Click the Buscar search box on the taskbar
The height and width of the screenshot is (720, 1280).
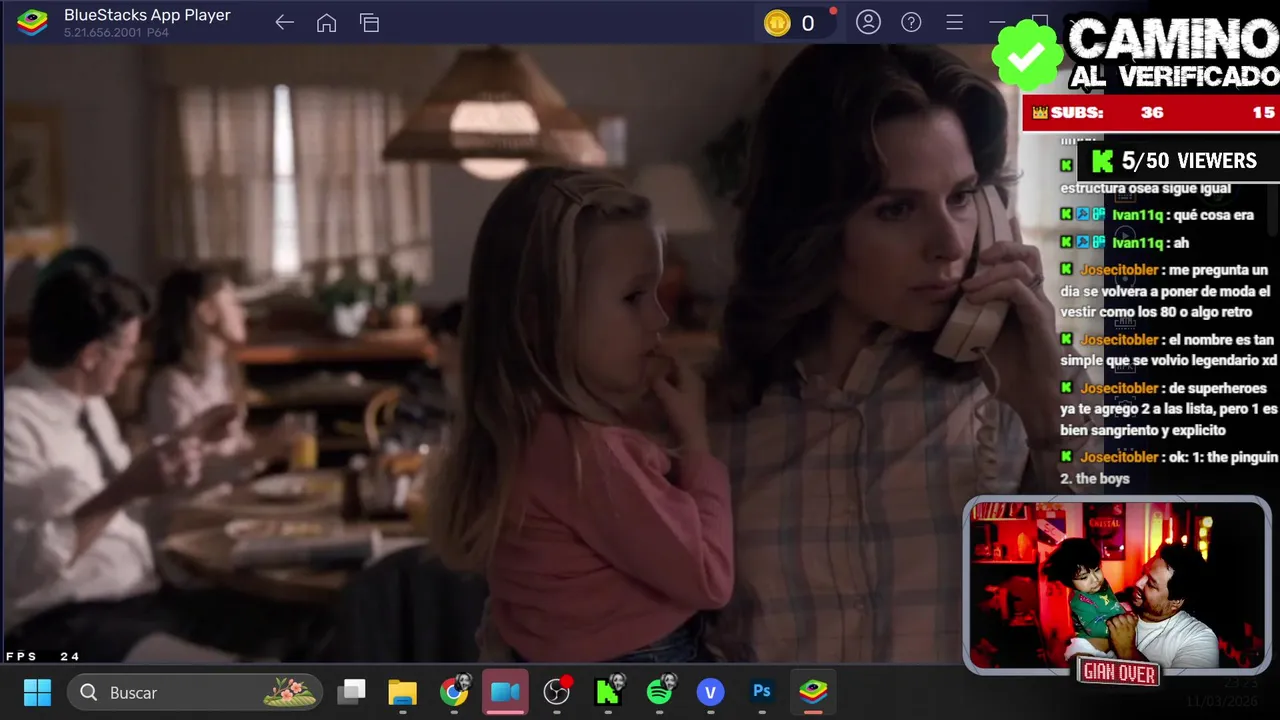[195, 692]
